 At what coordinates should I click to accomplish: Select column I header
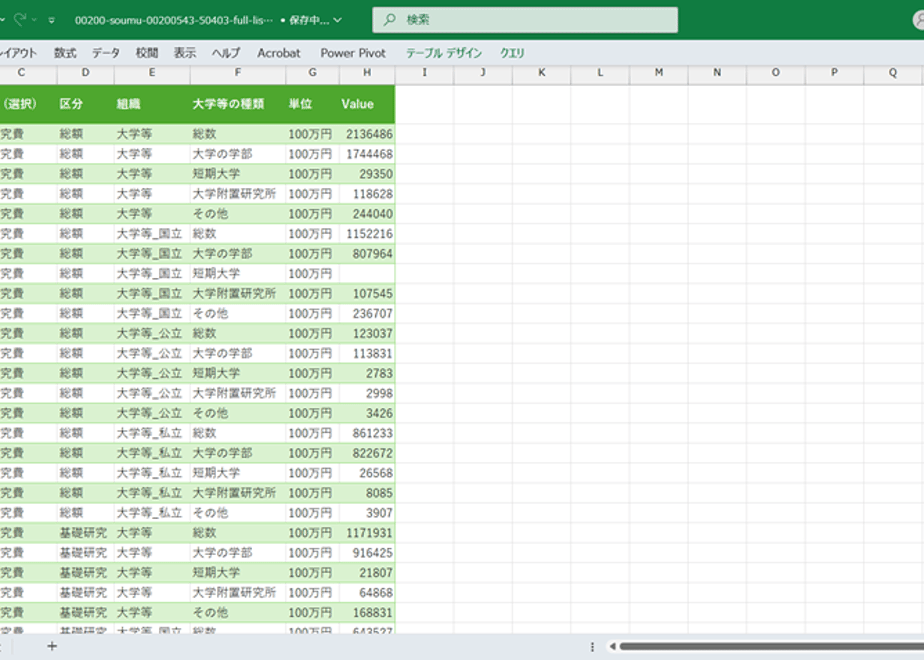coord(424,72)
